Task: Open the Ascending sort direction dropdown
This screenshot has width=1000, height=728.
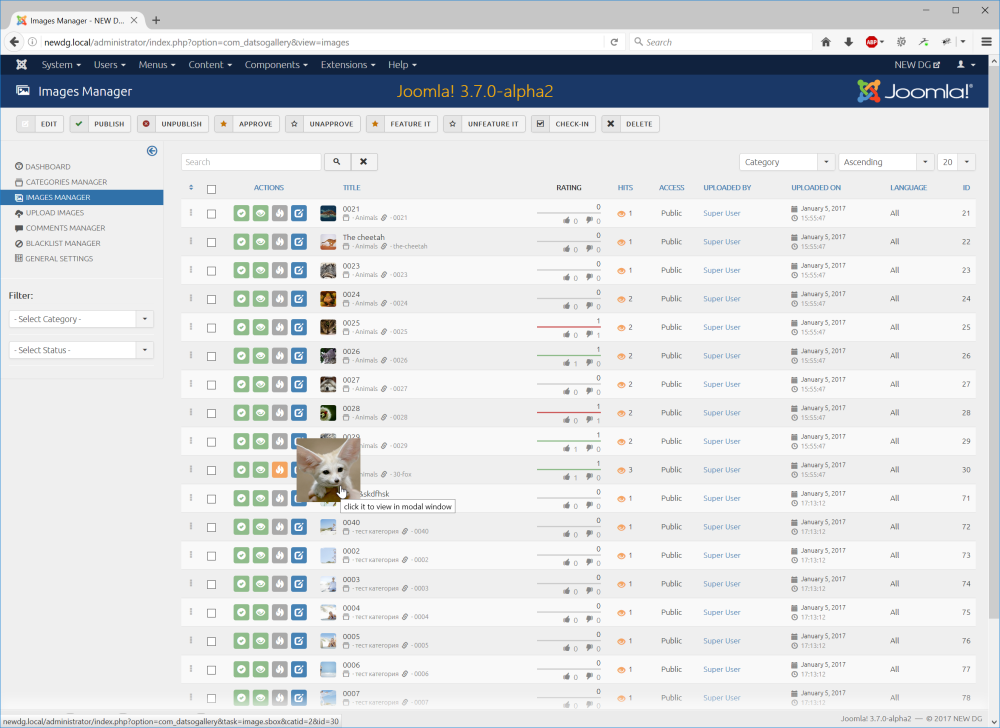Action: (x=884, y=162)
